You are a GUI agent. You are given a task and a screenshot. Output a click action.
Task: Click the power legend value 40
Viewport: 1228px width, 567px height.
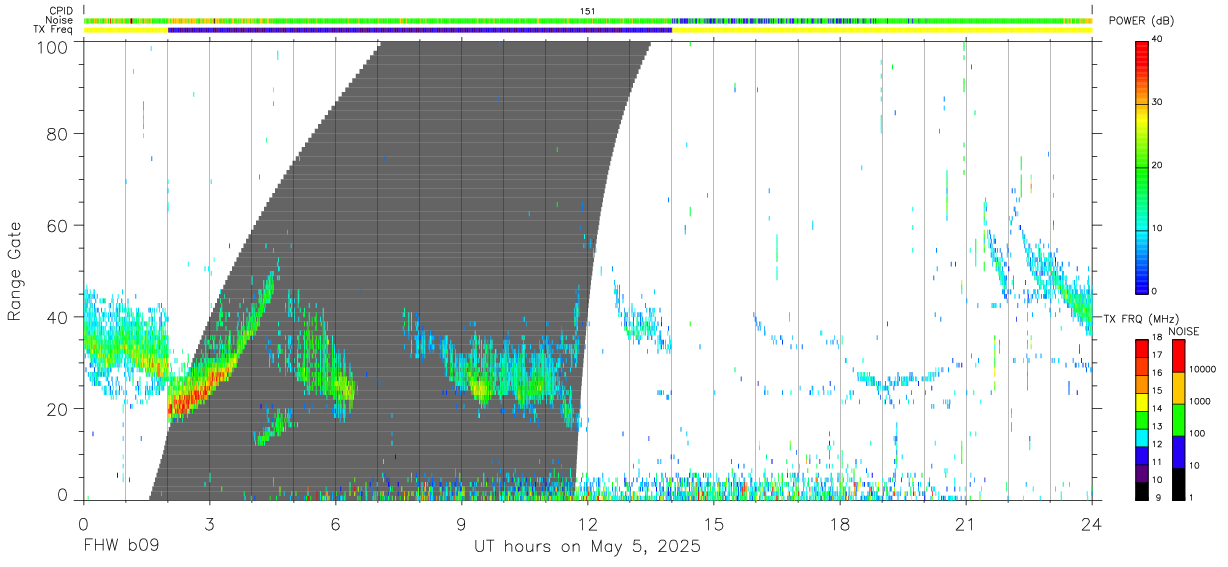pyautogui.click(x=1158, y=40)
